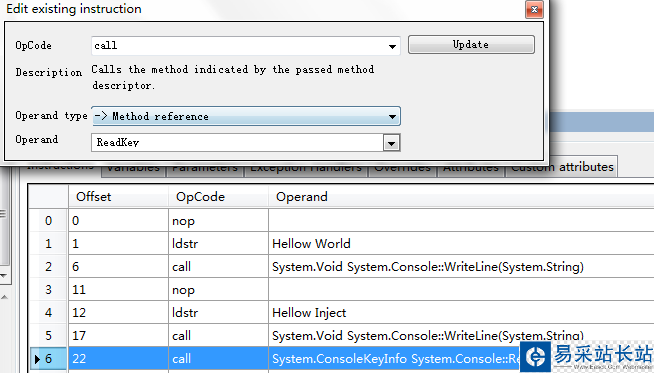Viewport: 654px width, 373px height.
Task: Switch to the Attributes tab
Action: tap(471, 169)
